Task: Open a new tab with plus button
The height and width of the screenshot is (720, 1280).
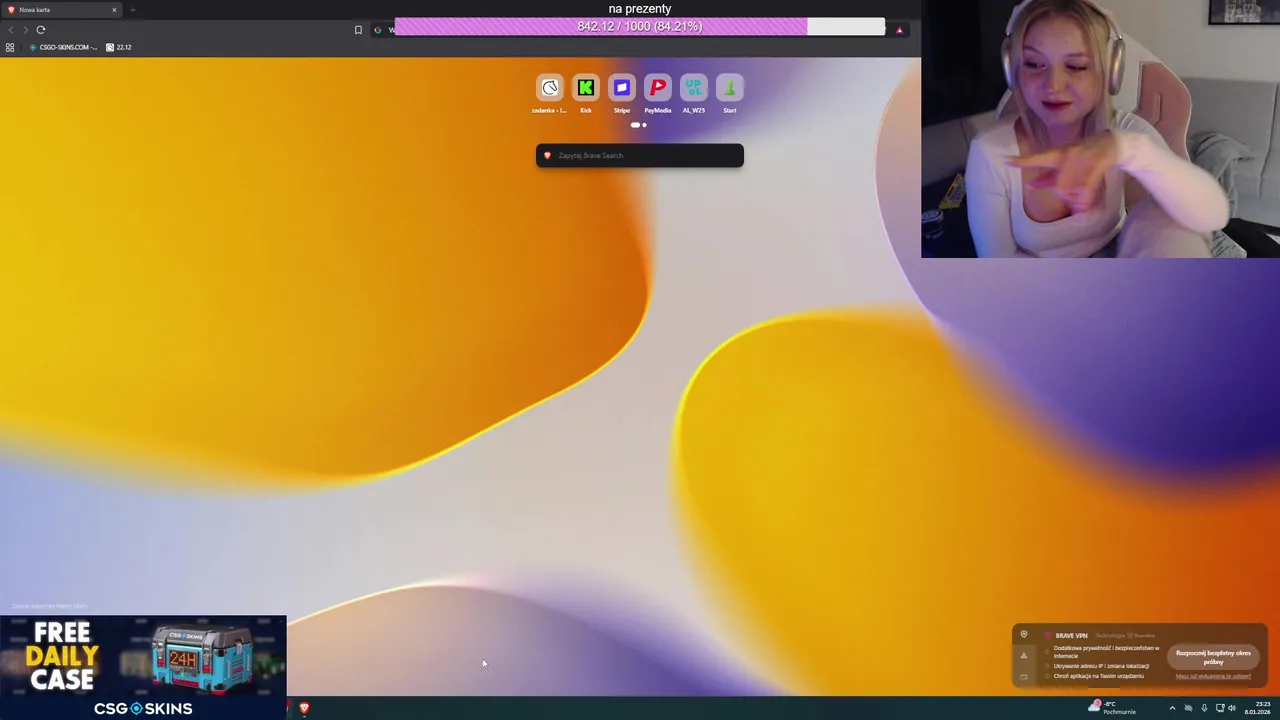Action: (x=132, y=10)
